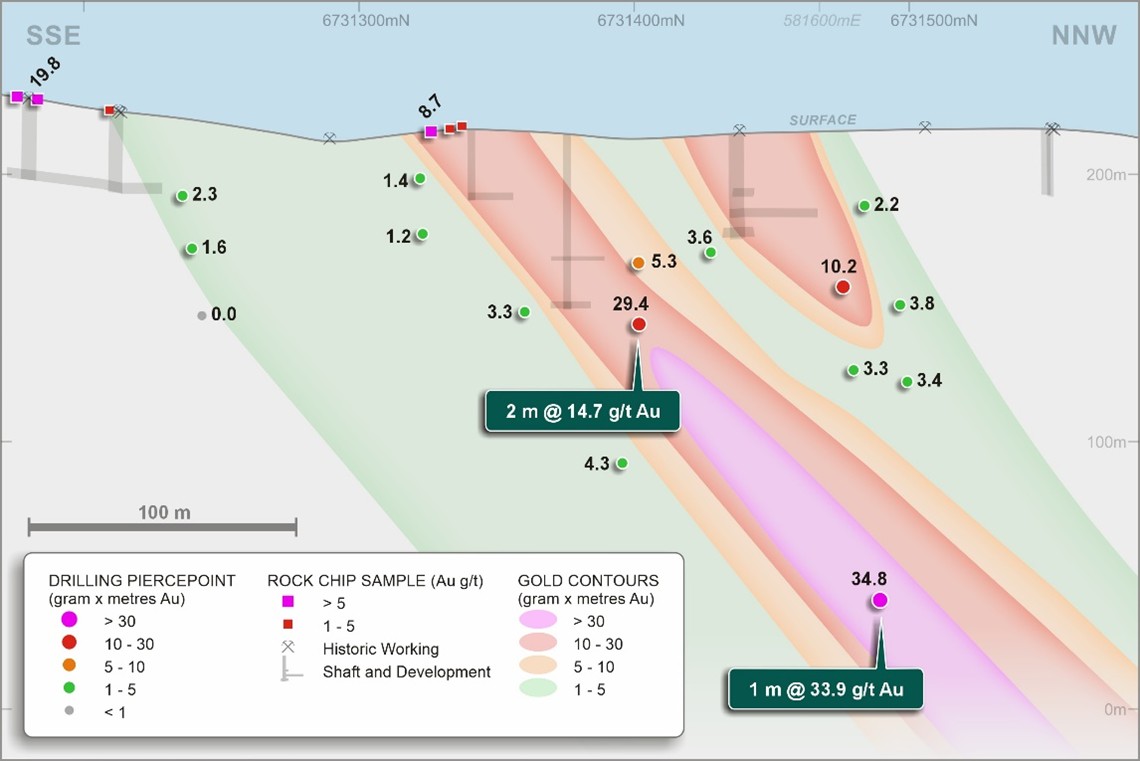Click the SURFACE line label
This screenshot has height=761, width=1140.
(x=821, y=118)
